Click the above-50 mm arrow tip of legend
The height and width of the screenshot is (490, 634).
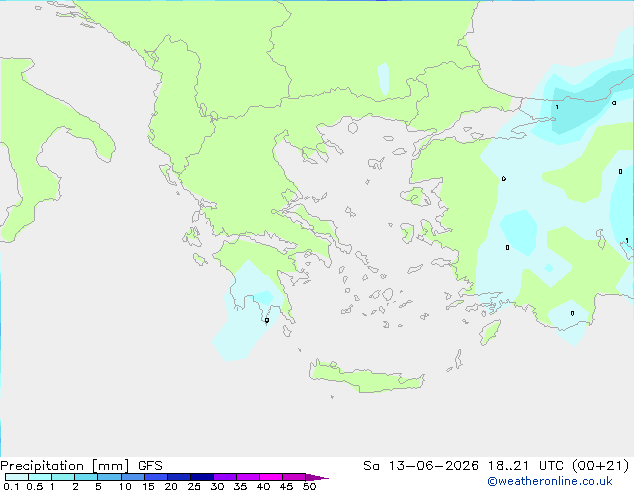(x=317, y=477)
